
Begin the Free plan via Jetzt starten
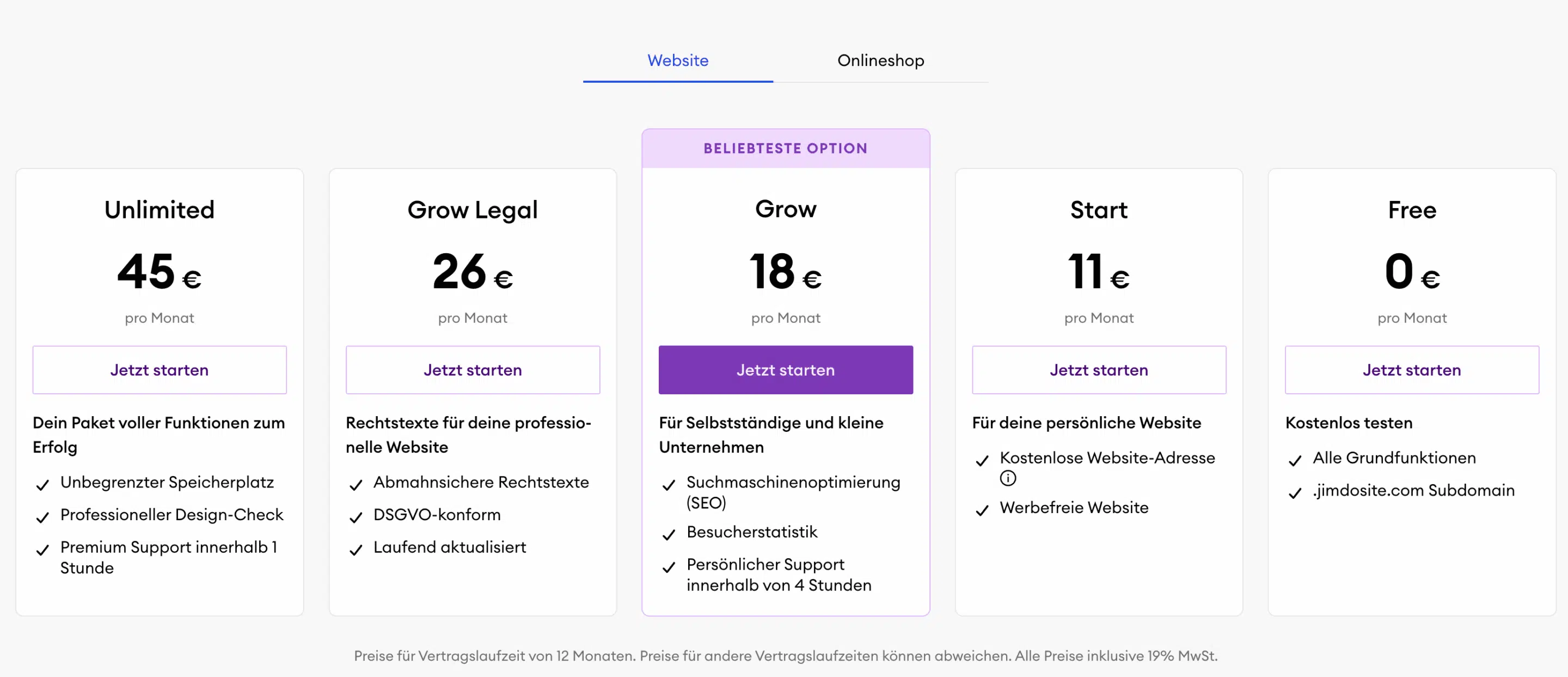point(1412,370)
